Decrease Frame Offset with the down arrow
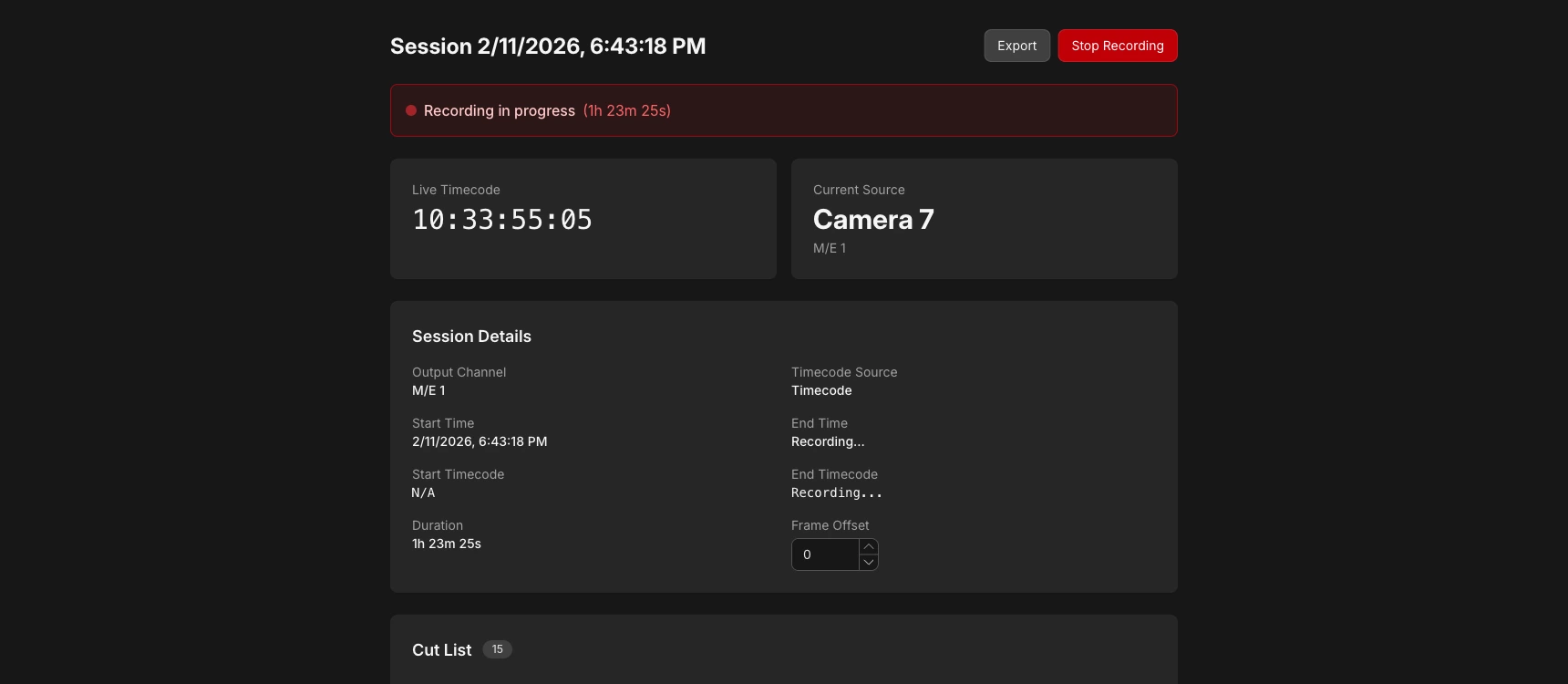This screenshot has width=1568, height=684. coord(869,563)
